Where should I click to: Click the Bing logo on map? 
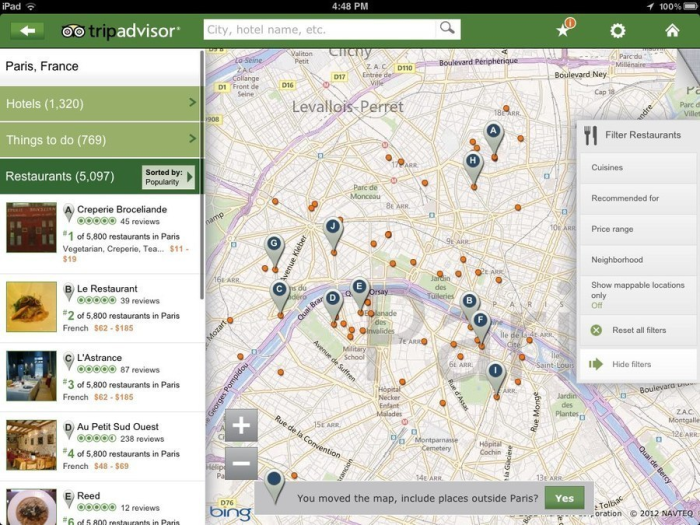[230, 512]
